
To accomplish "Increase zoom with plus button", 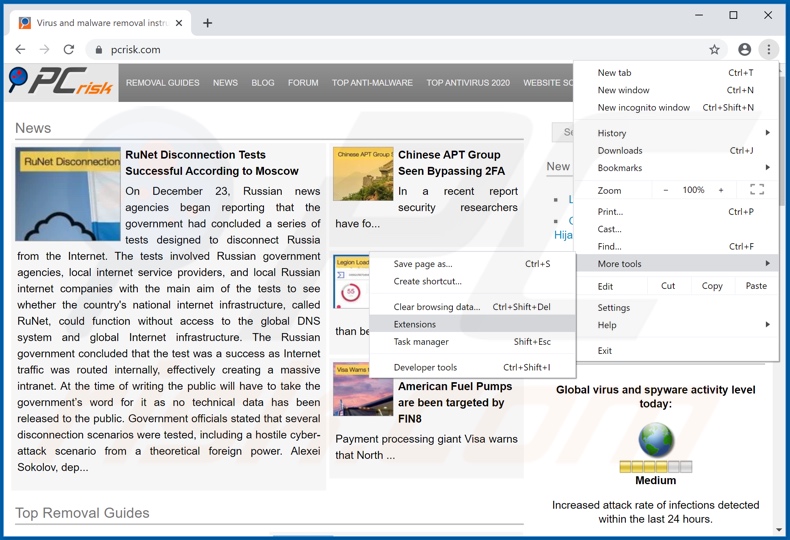I will coord(721,190).
